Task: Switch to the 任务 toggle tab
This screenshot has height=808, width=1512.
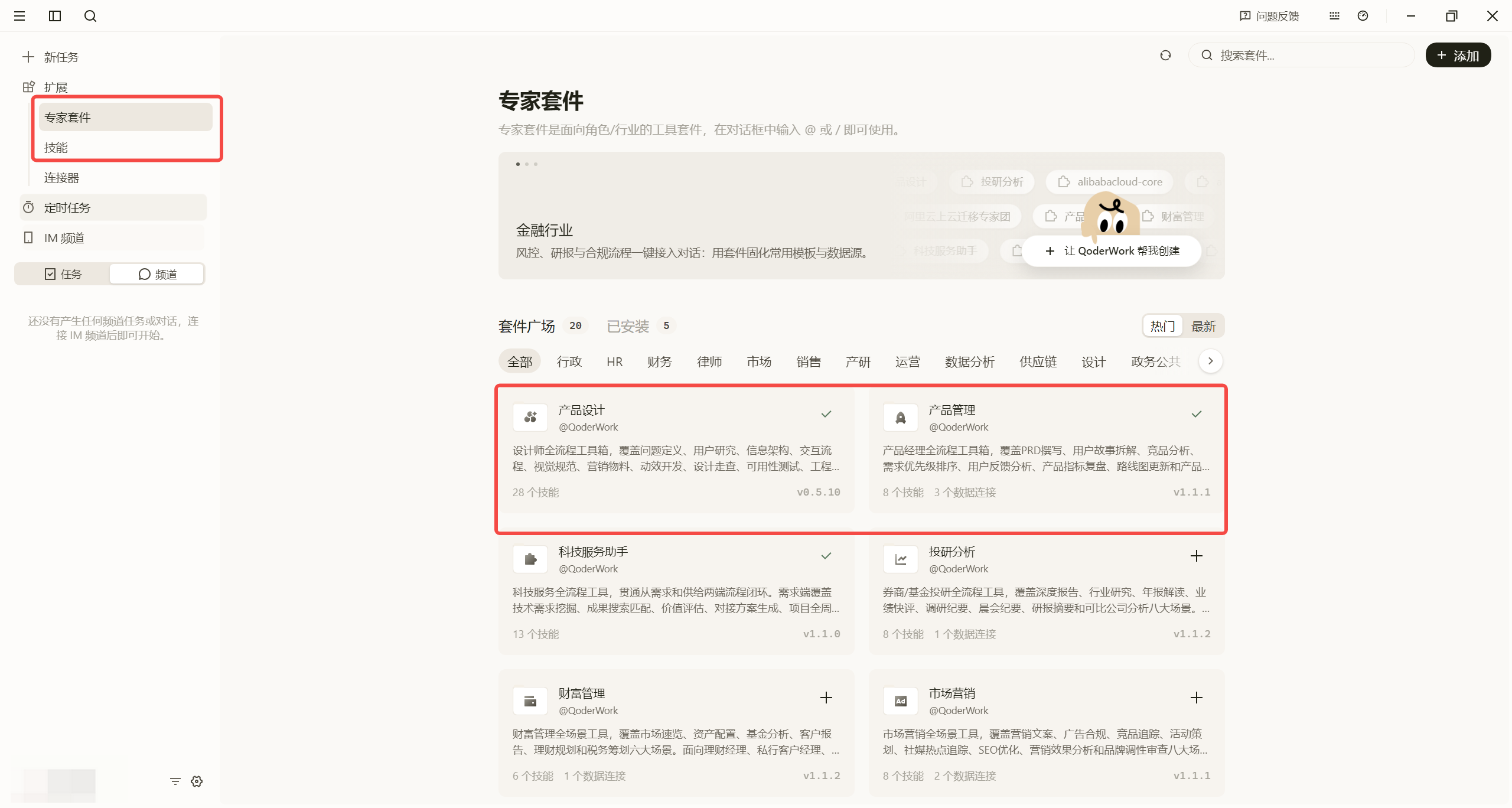Action: click(63, 274)
